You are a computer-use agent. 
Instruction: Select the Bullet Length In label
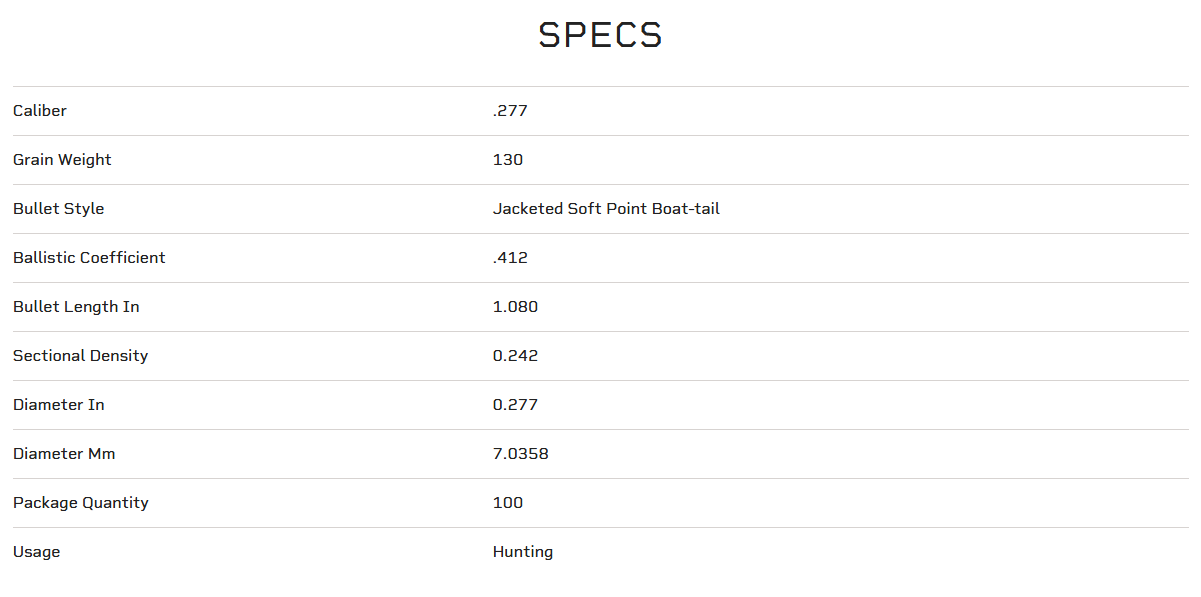click(76, 307)
